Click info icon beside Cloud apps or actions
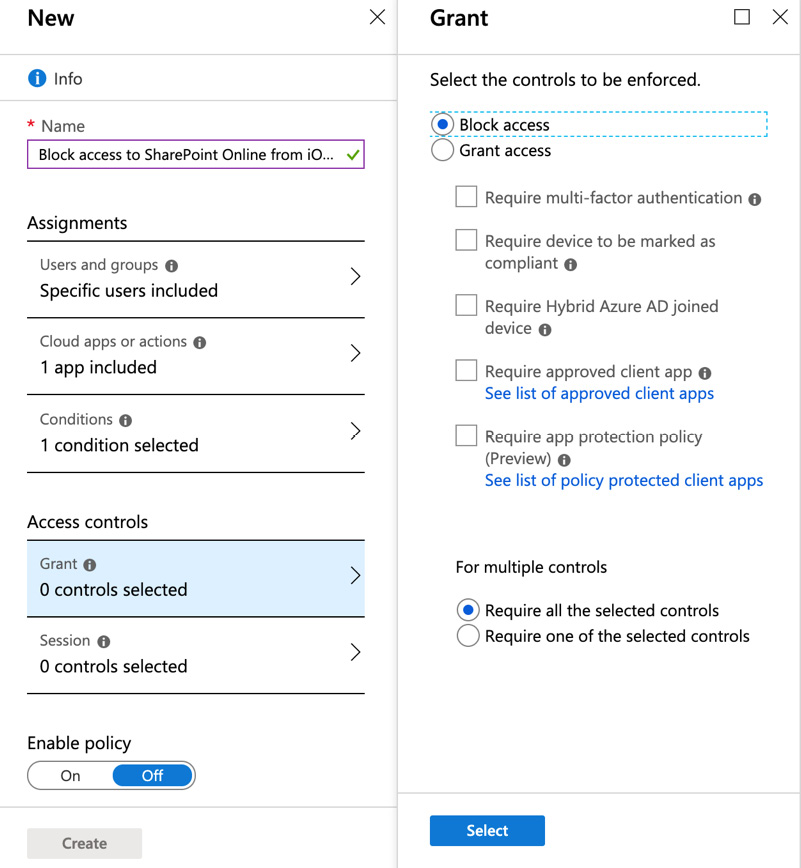 point(200,342)
